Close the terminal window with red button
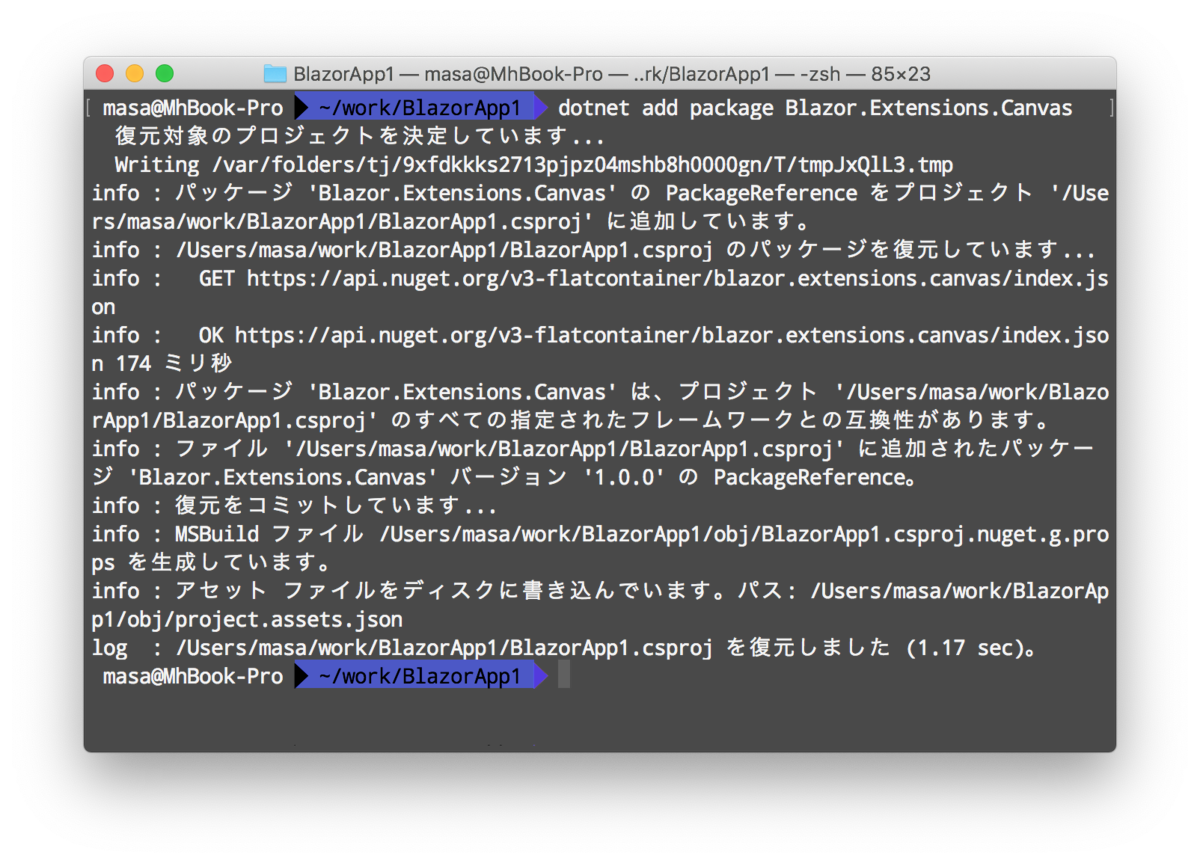The image size is (1200, 863). (105, 73)
